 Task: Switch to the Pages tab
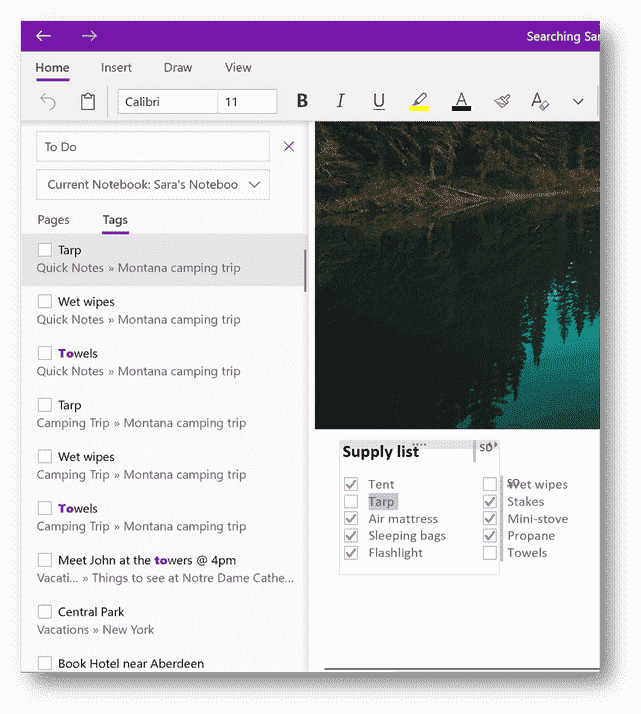53,220
